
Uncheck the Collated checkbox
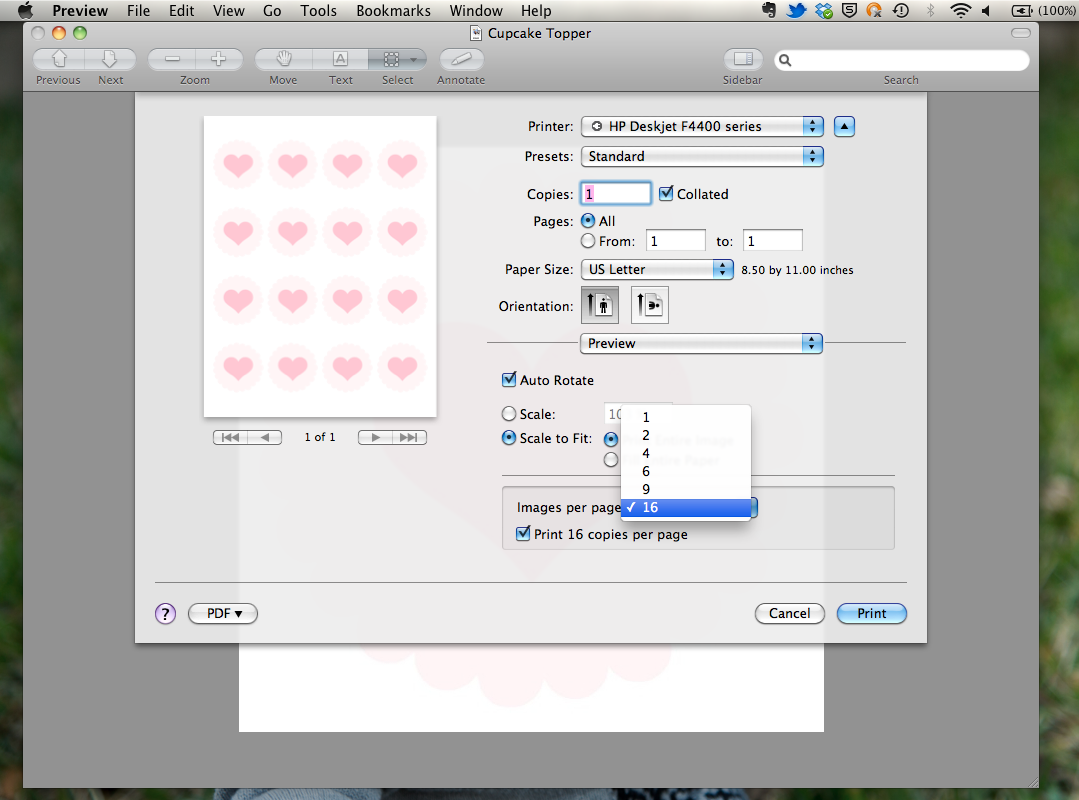pos(667,194)
